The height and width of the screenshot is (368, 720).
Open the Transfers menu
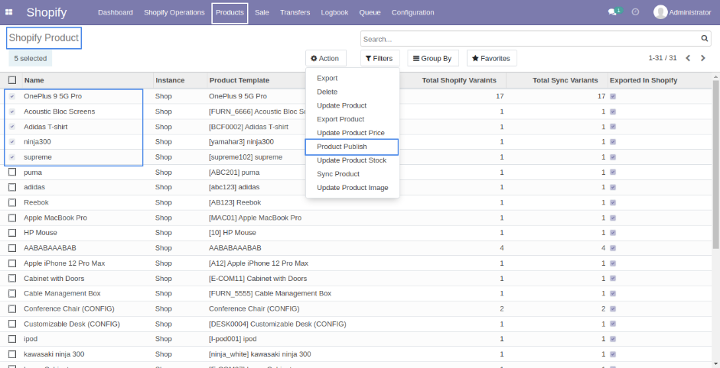click(x=295, y=12)
